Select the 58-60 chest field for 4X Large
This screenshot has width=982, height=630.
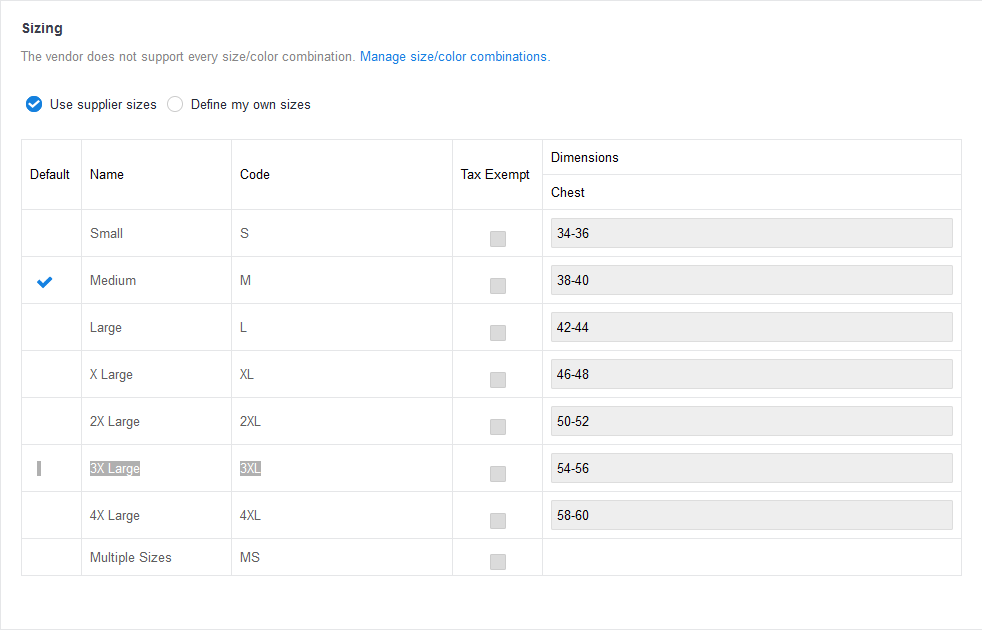tap(751, 514)
